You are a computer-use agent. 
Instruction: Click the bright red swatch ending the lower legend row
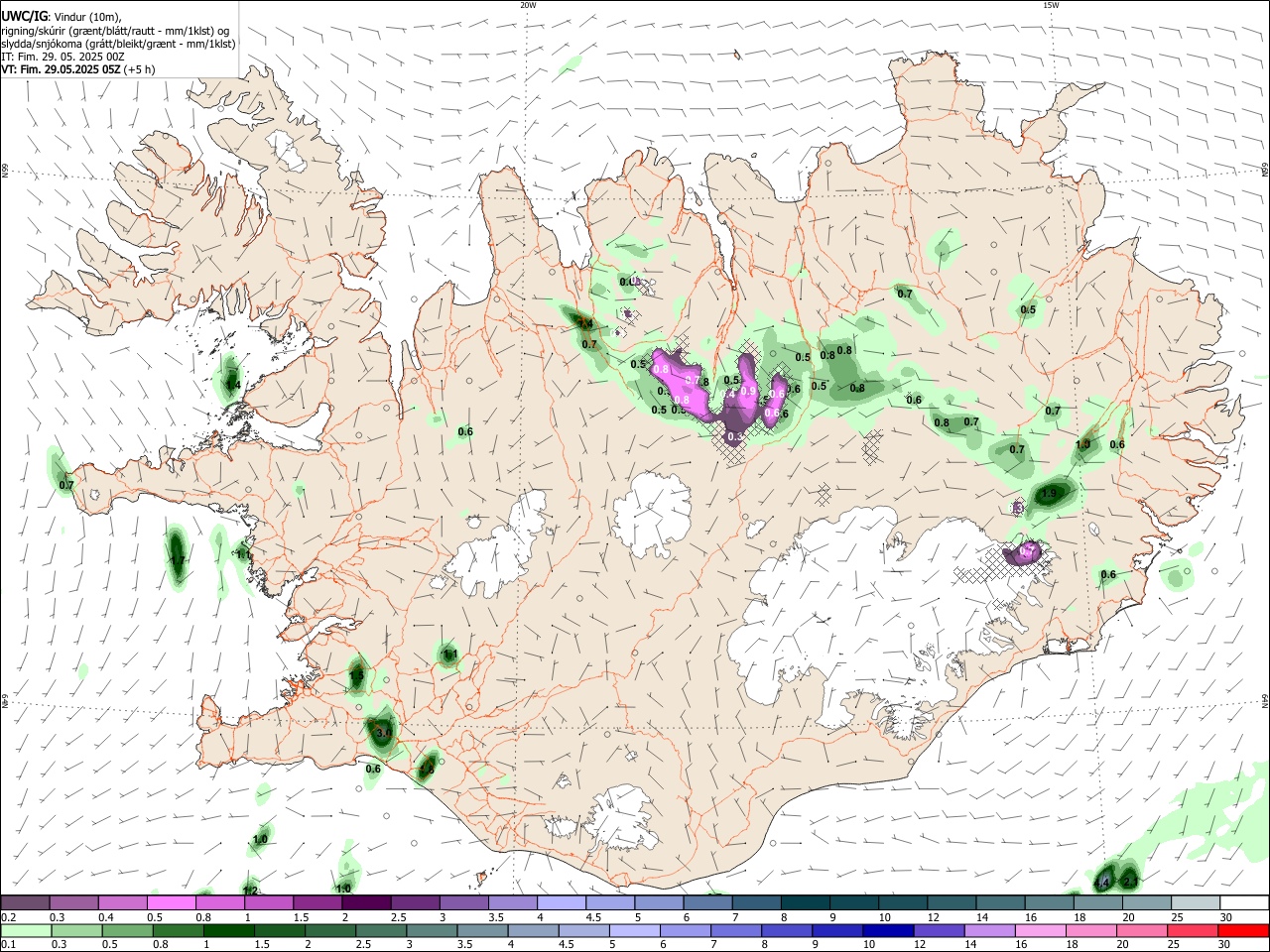click(x=1243, y=930)
